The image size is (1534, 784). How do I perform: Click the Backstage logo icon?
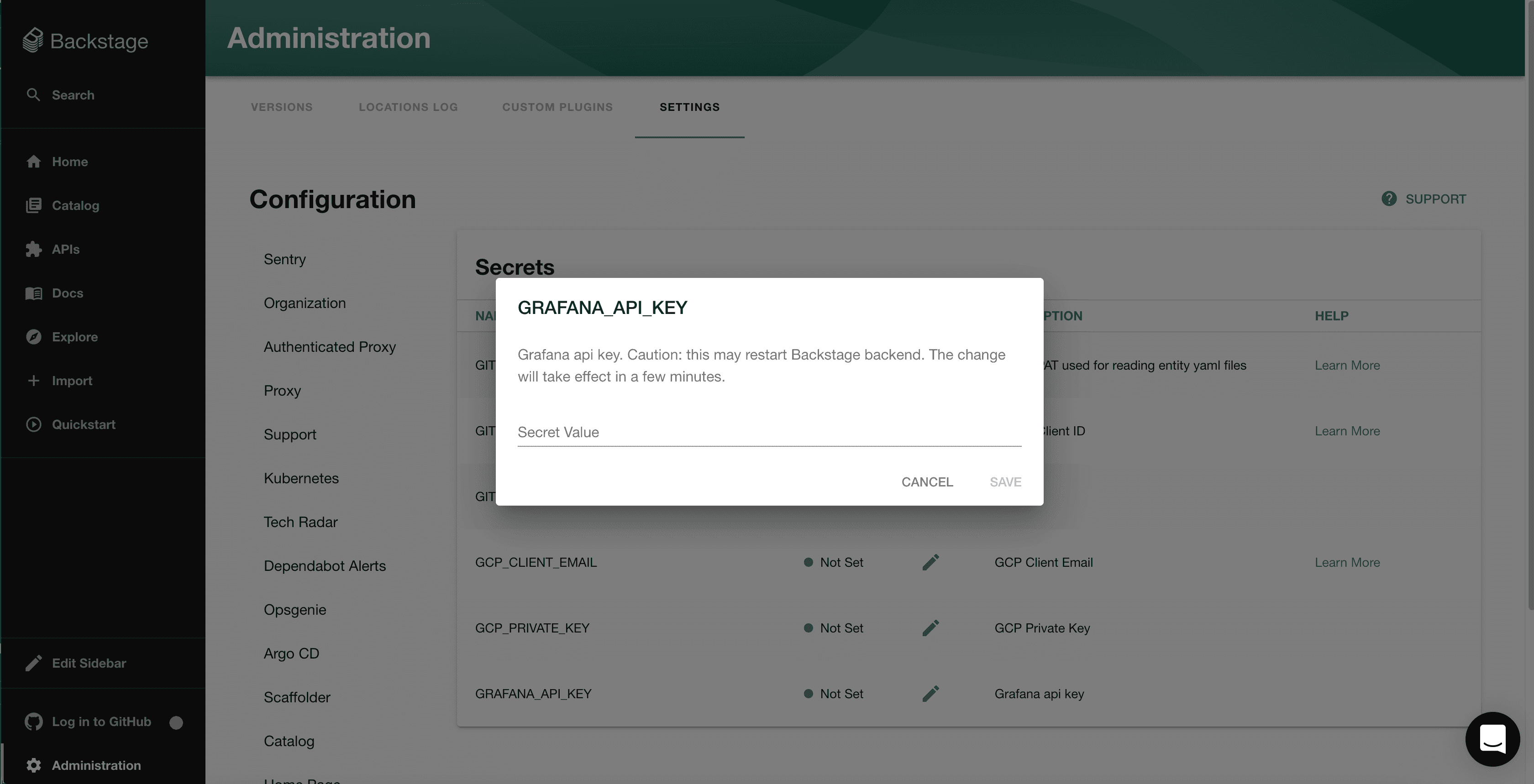[x=33, y=41]
